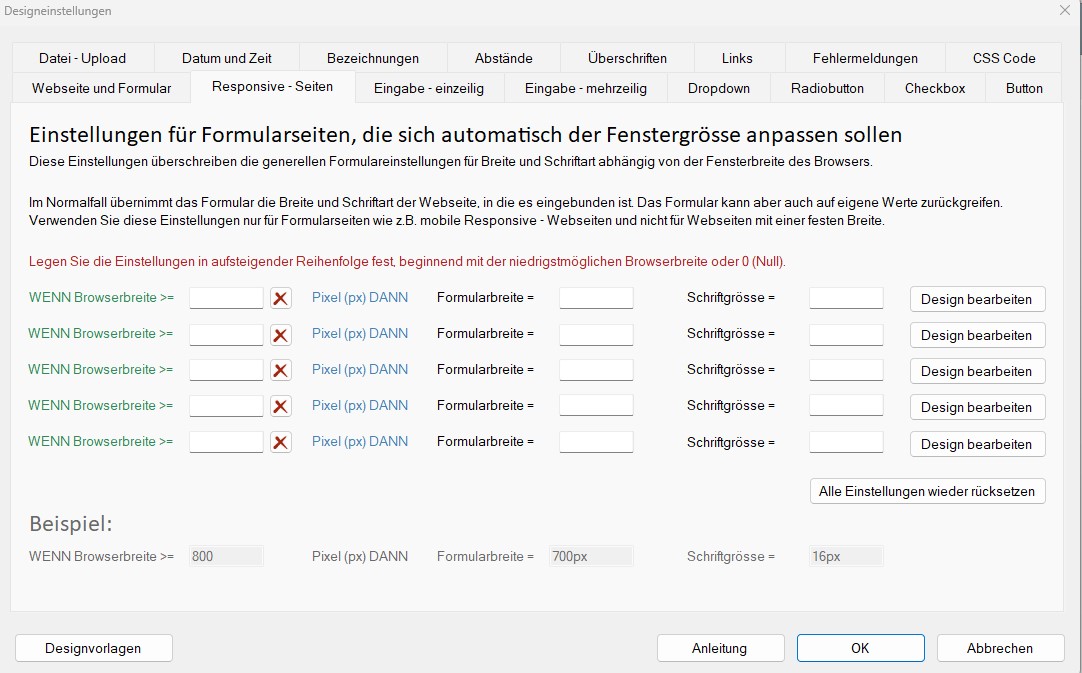Switch to the Radiobutton tab
This screenshot has height=673, width=1082.
(x=827, y=88)
